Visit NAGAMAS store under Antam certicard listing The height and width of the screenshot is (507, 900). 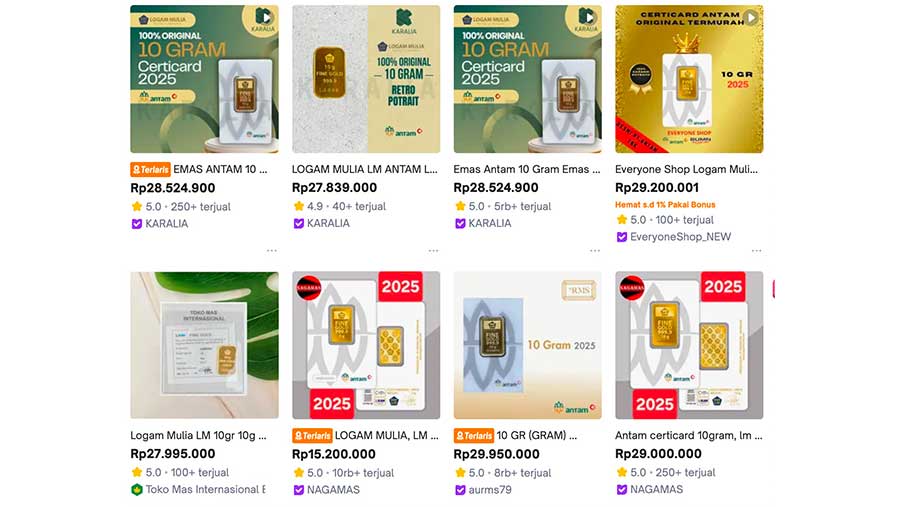(656, 489)
